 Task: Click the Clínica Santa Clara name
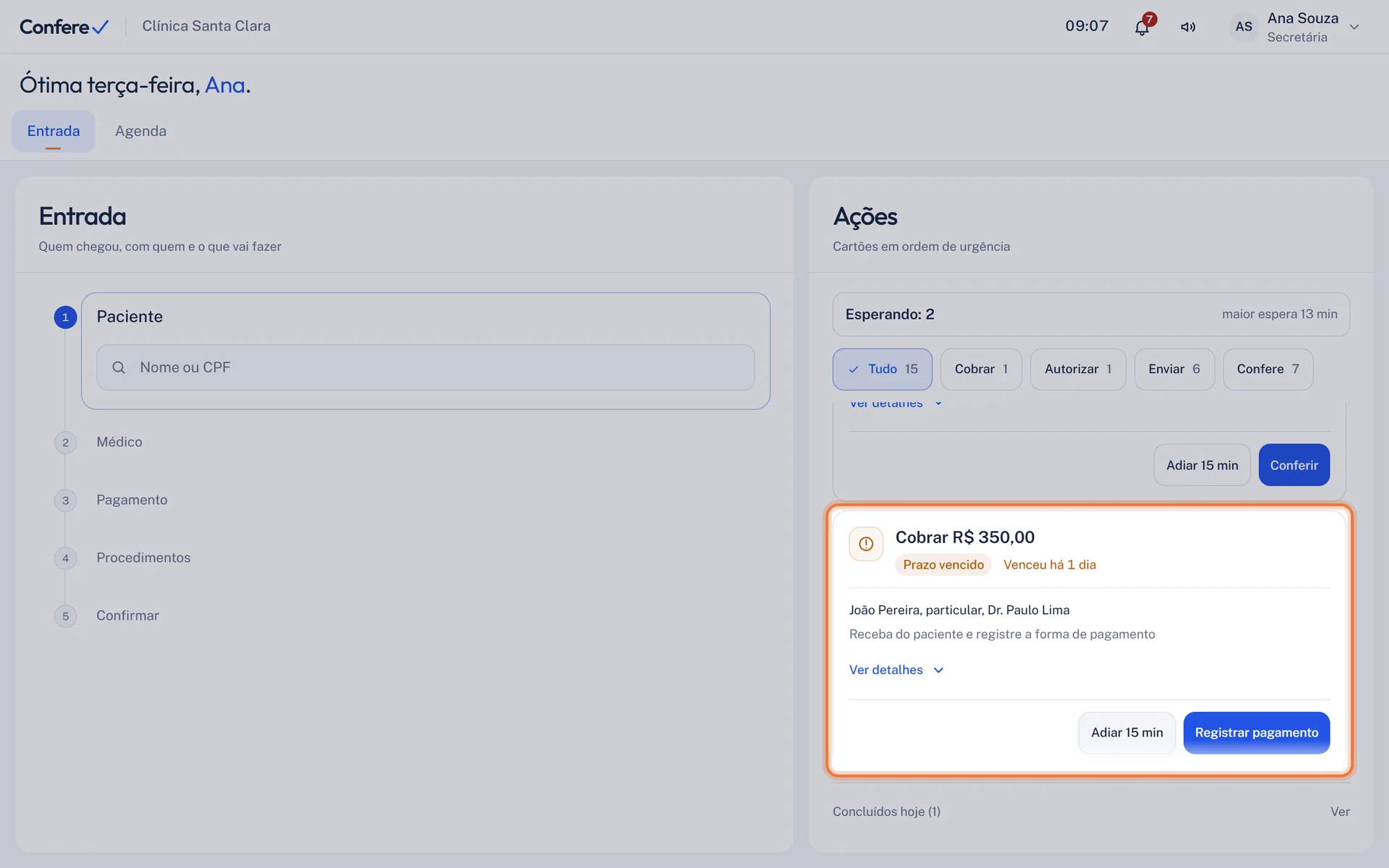click(206, 26)
